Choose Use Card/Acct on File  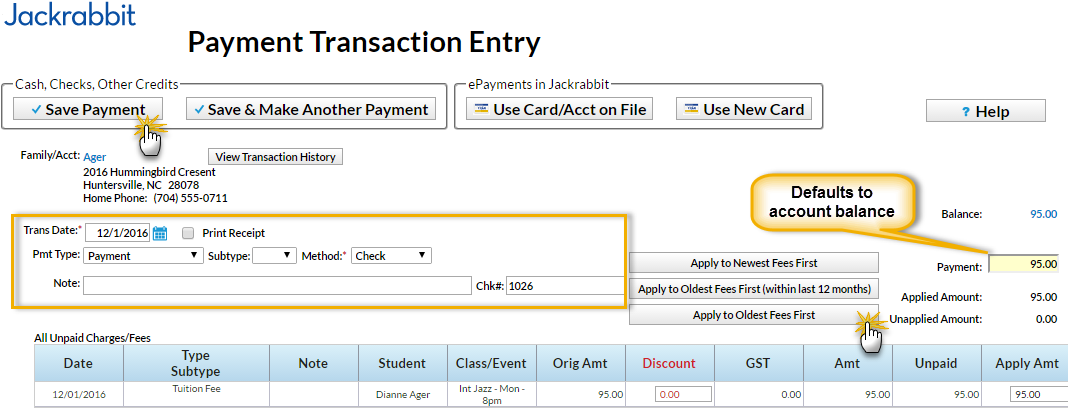tap(560, 109)
